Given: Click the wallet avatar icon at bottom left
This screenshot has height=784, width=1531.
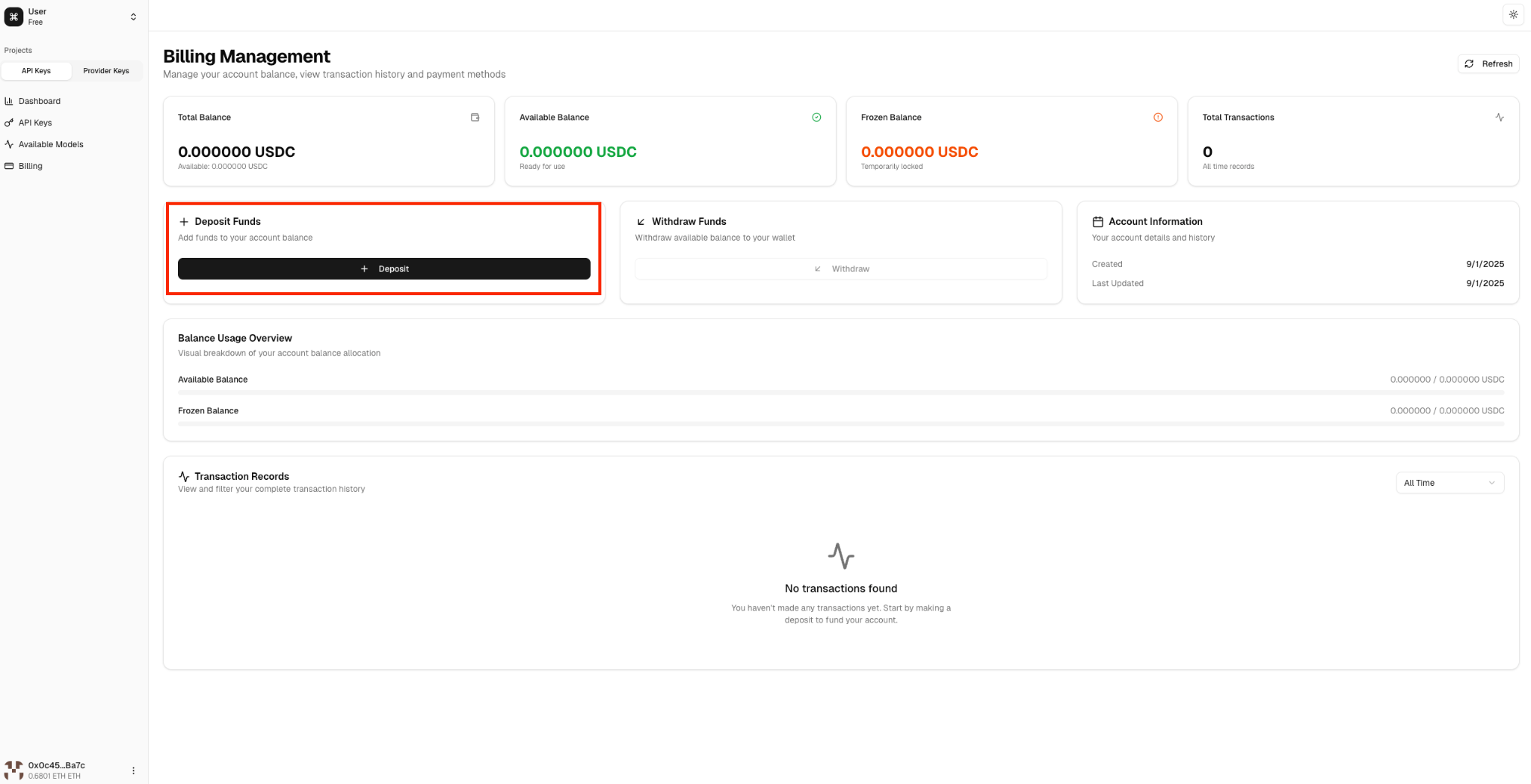Looking at the screenshot, I should [x=13, y=770].
